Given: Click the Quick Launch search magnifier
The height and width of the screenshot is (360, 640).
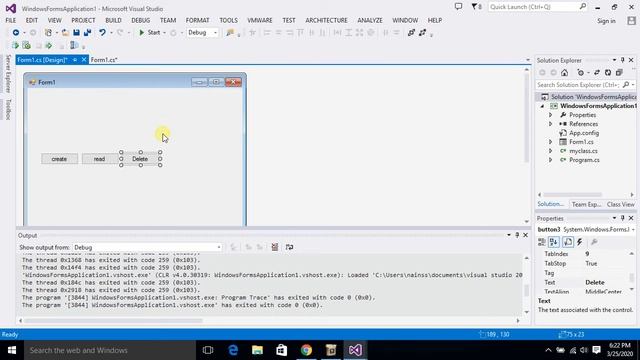Looking at the screenshot, I should coord(582,7).
